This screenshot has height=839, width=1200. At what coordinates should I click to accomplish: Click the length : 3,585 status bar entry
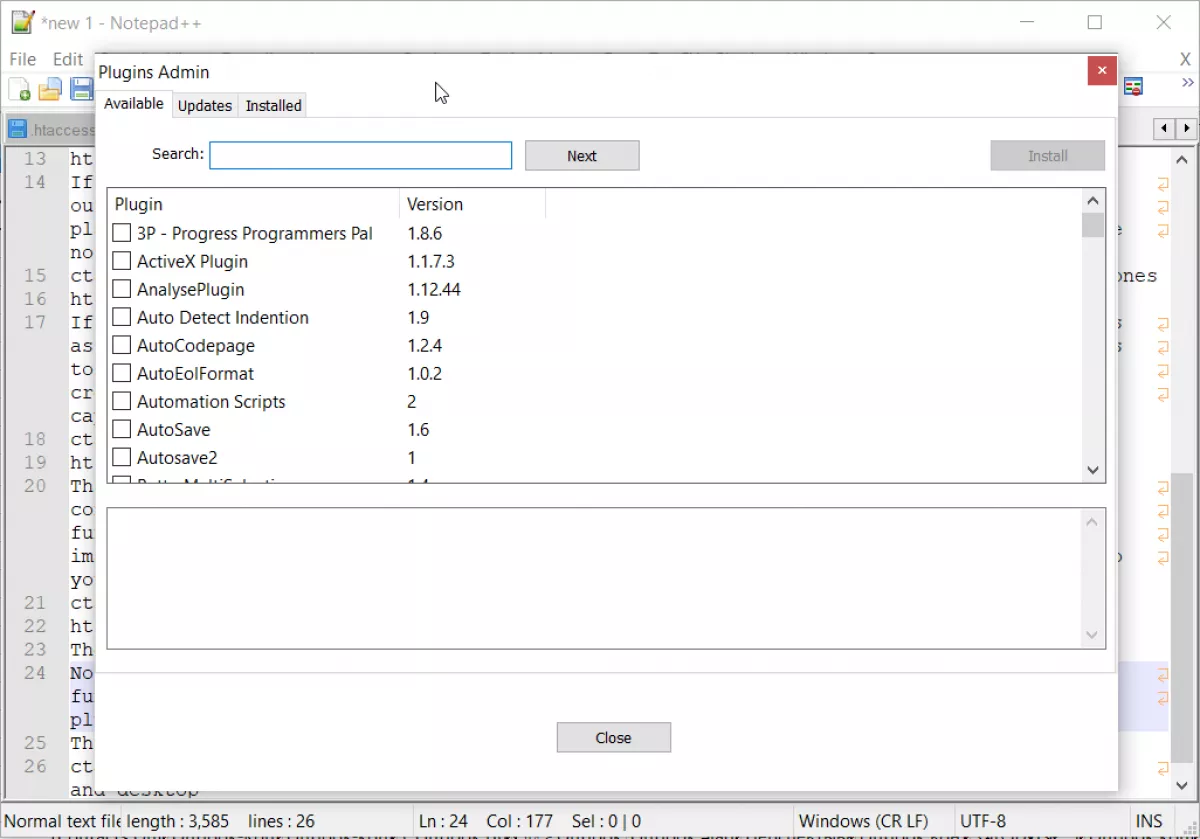coord(177,822)
